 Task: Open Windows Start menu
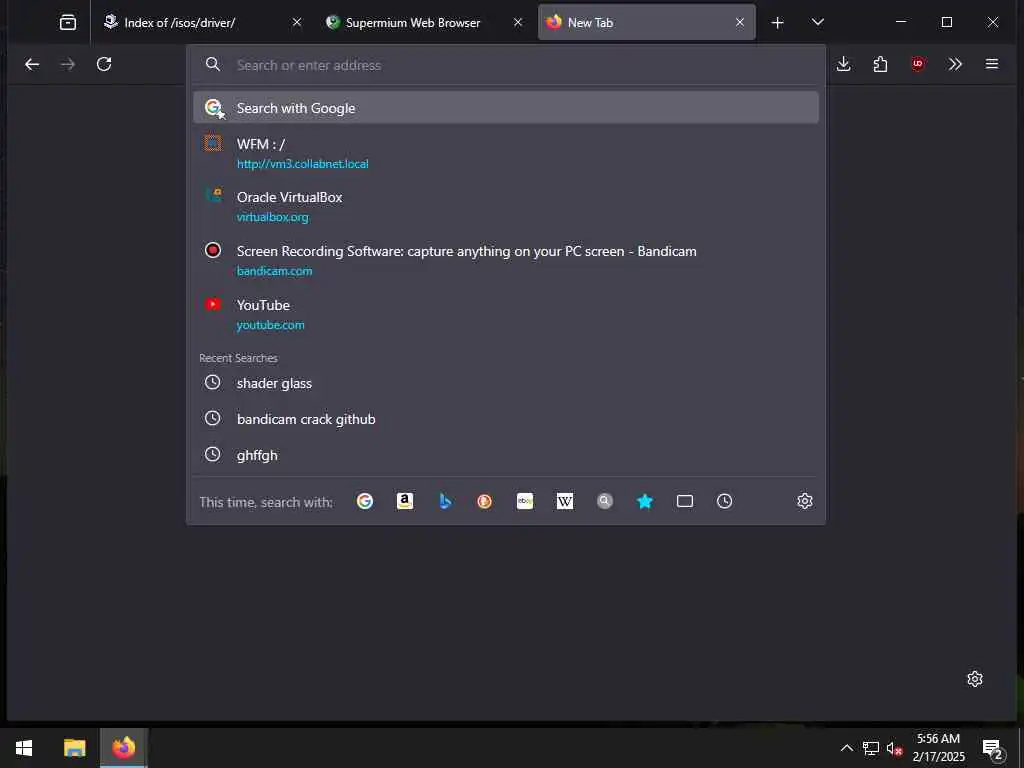click(24, 748)
